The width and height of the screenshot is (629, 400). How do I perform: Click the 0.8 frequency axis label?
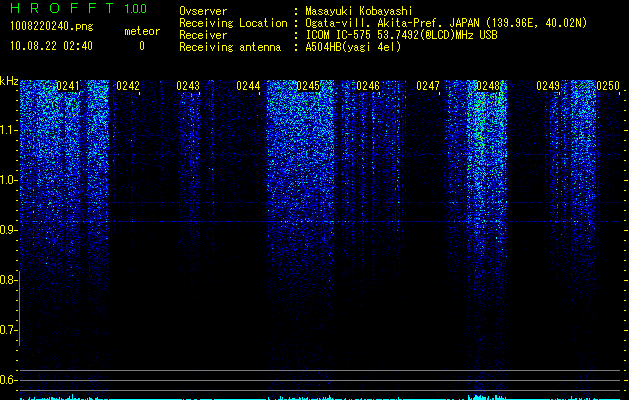[8, 280]
